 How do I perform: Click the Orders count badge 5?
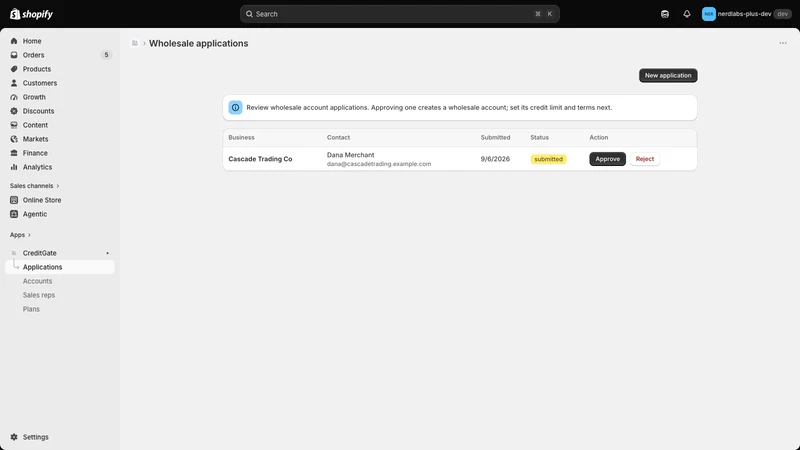point(106,55)
